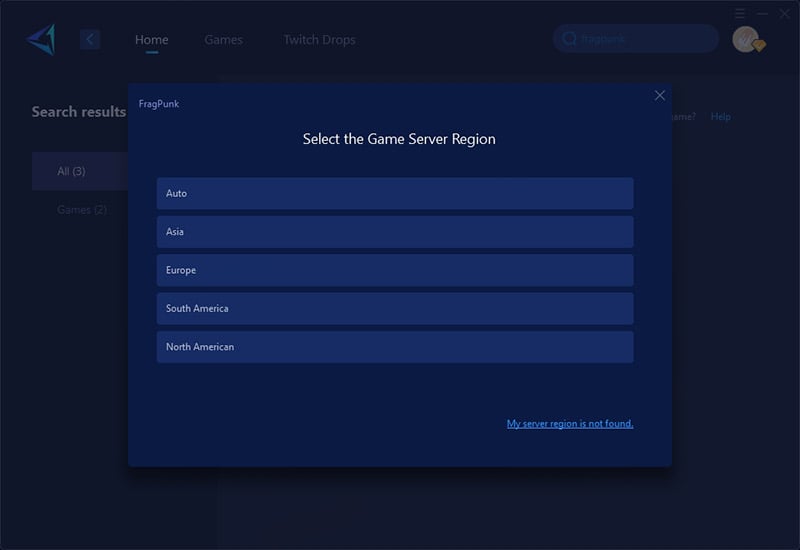Select the Auto server region

[x=395, y=193]
